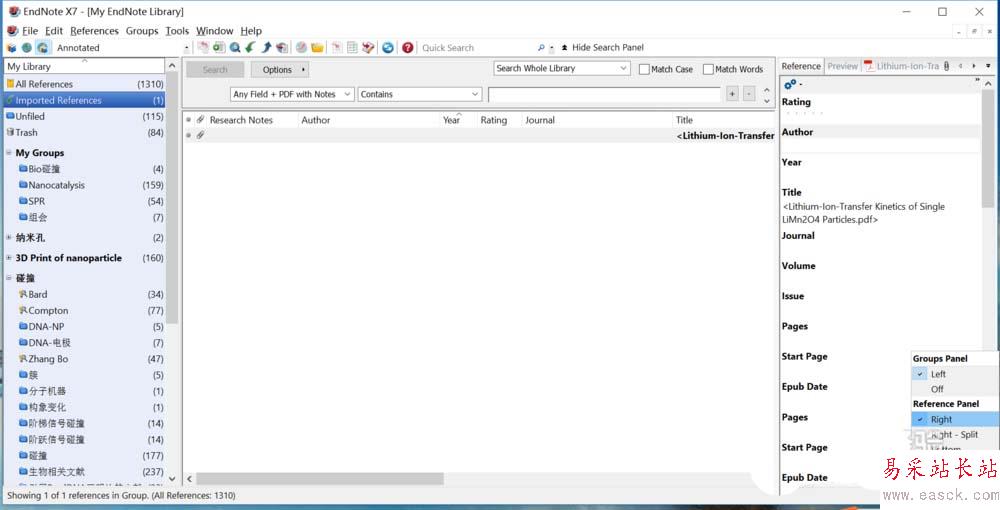Click the green Import arrow icon
The image size is (1000, 510).
click(x=251, y=48)
